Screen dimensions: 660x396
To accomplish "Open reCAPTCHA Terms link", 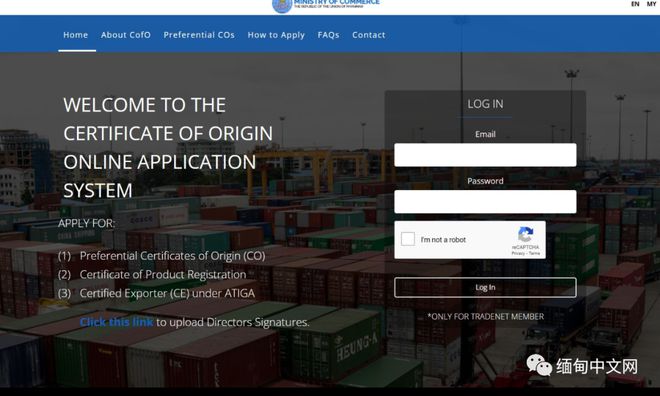I will tap(535, 253).
